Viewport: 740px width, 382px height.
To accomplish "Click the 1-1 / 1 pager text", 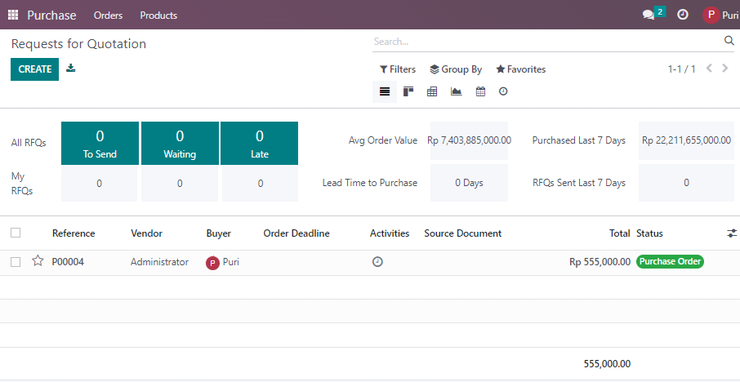I will click(681, 69).
